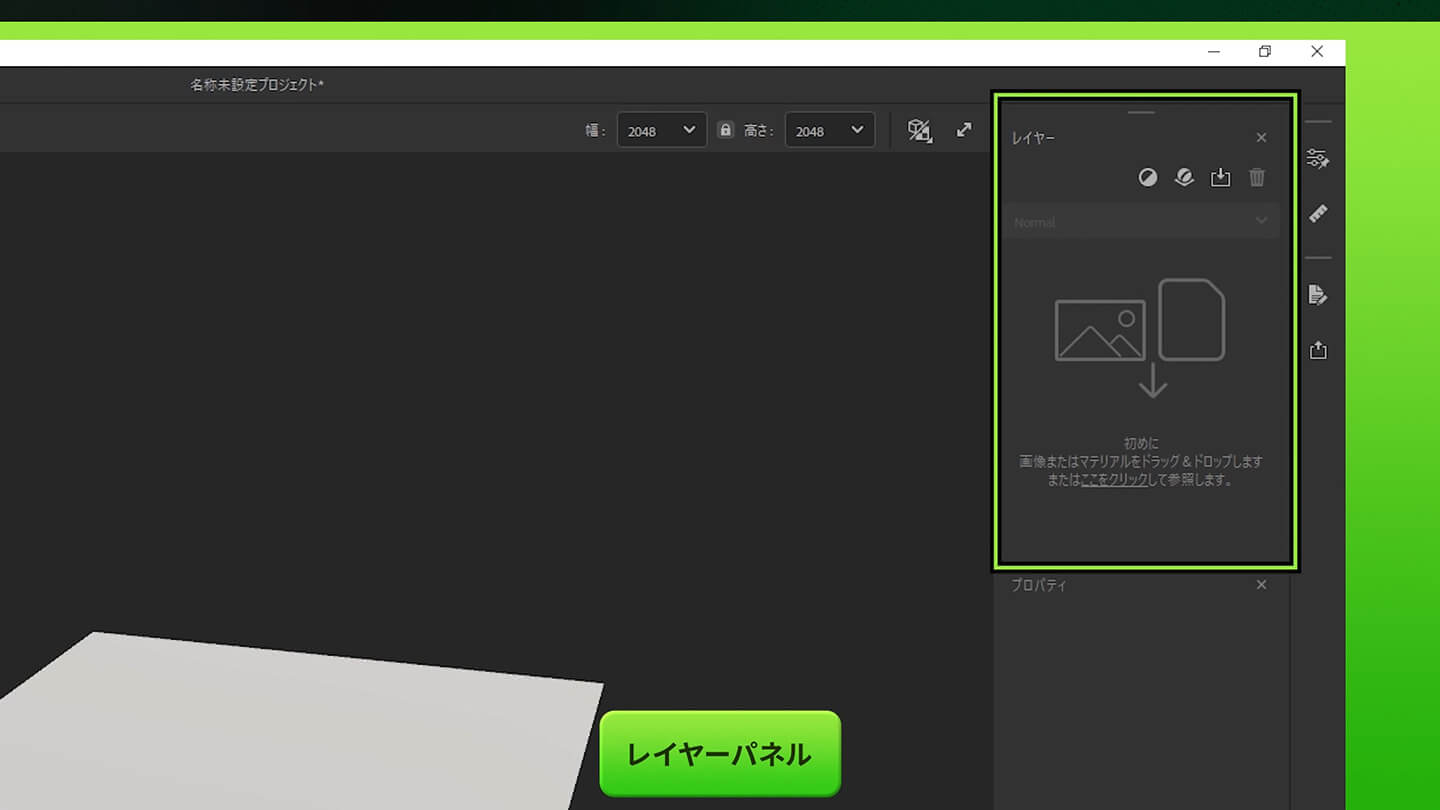This screenshot has height=810, width=1440.
Task: Click the ここをクリック browse link
Action: tap(1114, 480)
